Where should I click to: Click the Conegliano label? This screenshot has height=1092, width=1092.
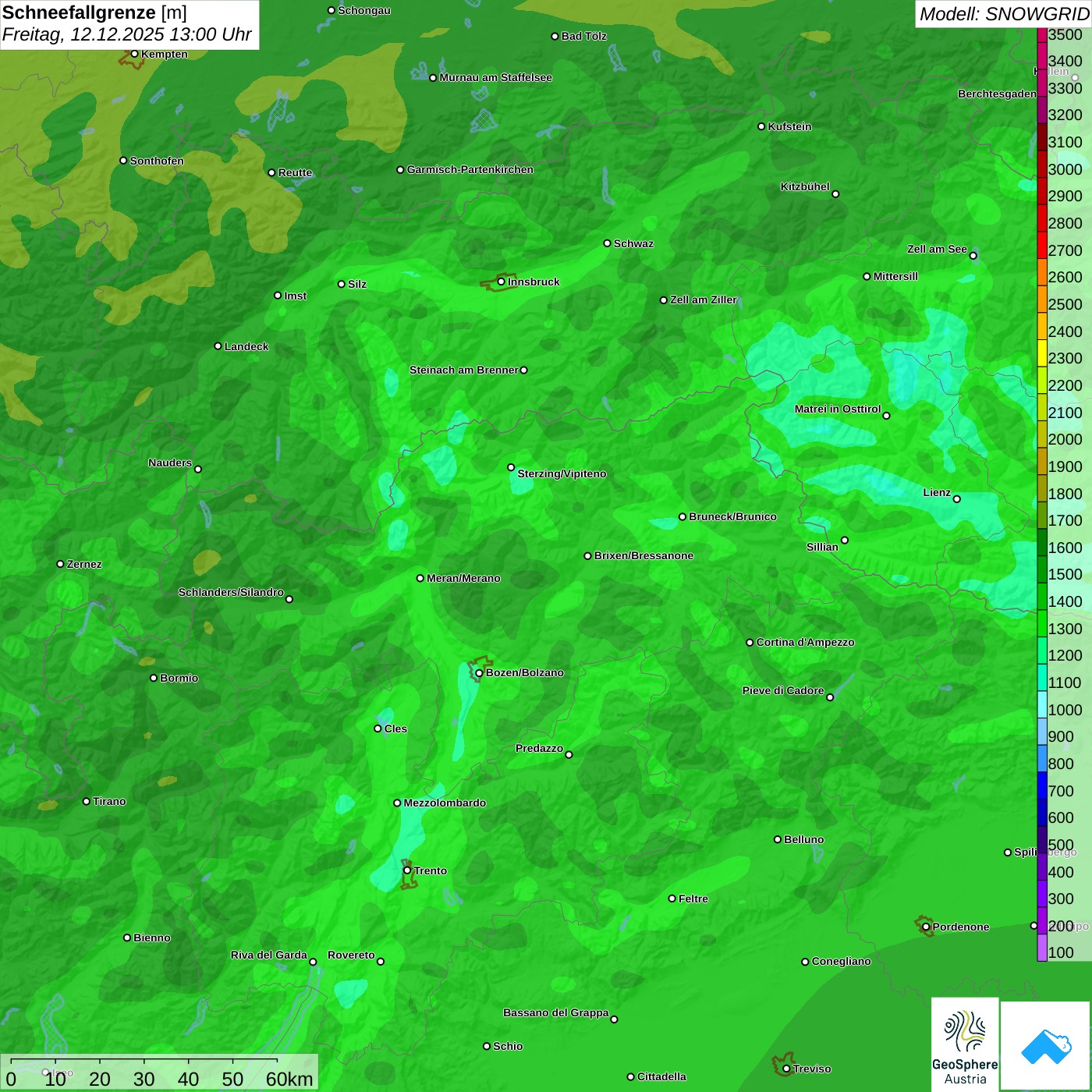click(x=841, y=961)
